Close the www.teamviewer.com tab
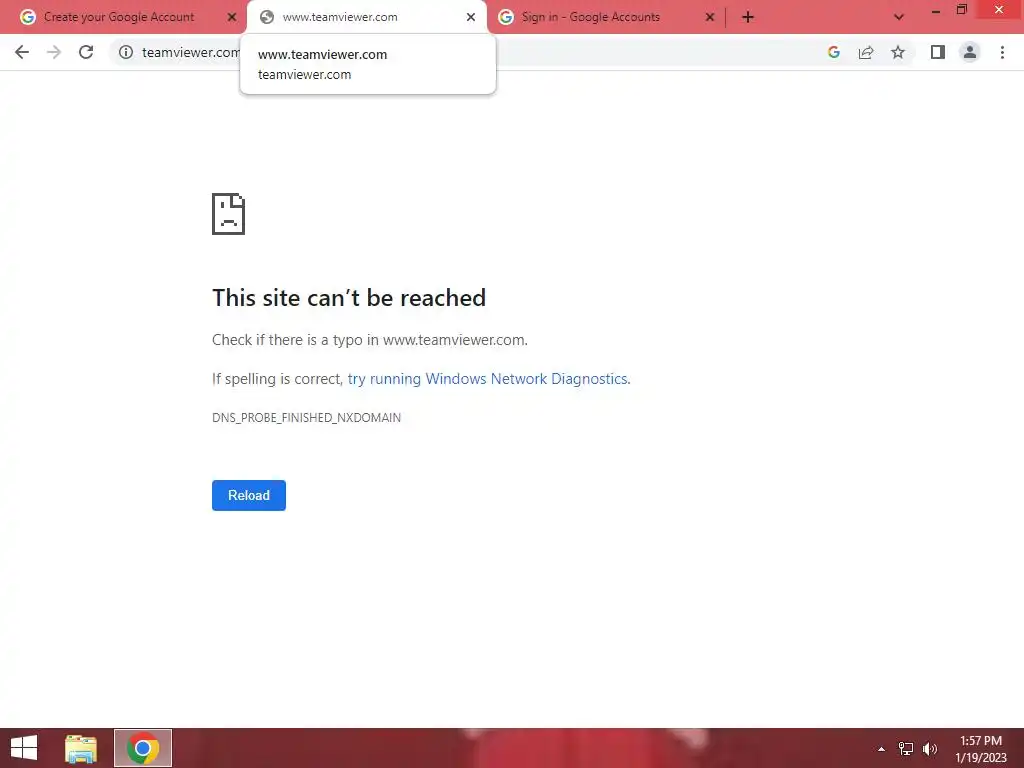Viewport: 1024px width, 768px height. (x=471, y=18)
